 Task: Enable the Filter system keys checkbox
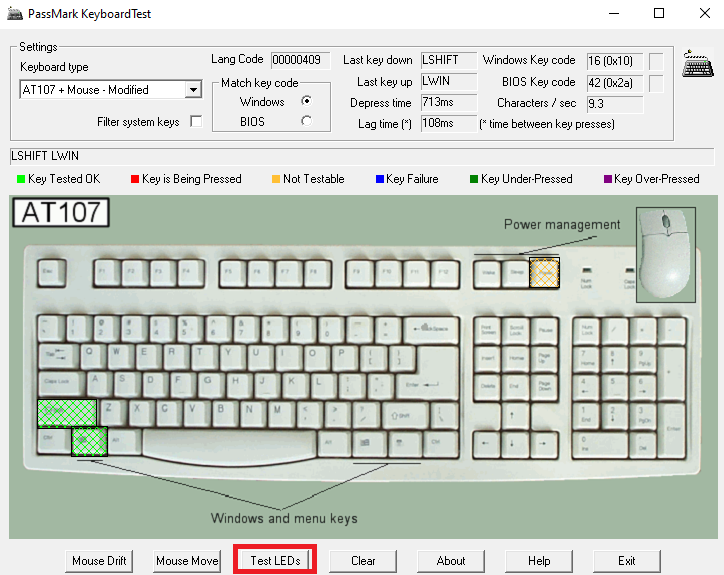tap(196, 122)
